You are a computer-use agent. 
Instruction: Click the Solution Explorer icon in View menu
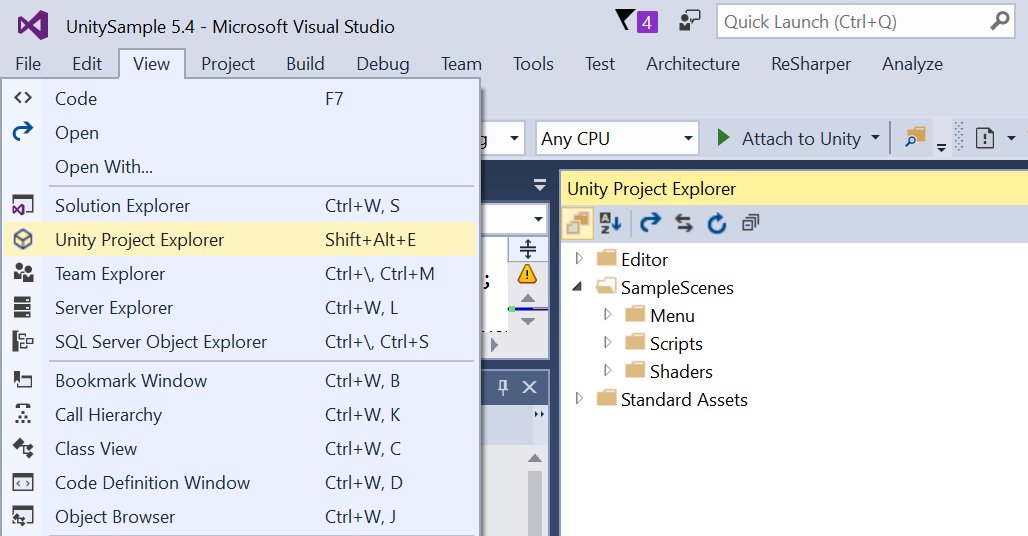[x=23, y=205]
